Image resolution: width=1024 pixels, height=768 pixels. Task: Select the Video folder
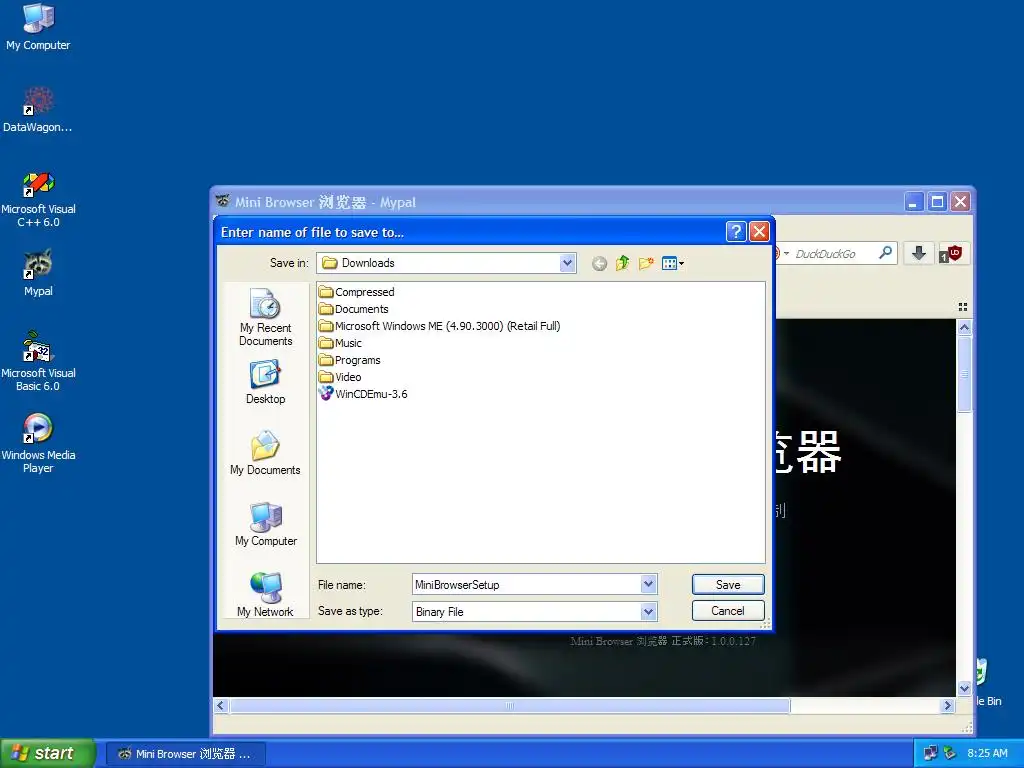click(x=340, y=377)
